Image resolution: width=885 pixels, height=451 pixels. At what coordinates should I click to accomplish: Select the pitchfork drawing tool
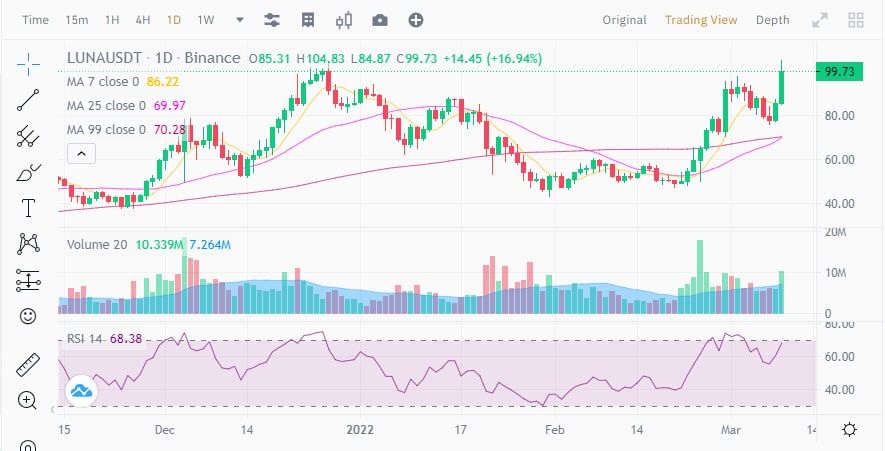(28, 136)
